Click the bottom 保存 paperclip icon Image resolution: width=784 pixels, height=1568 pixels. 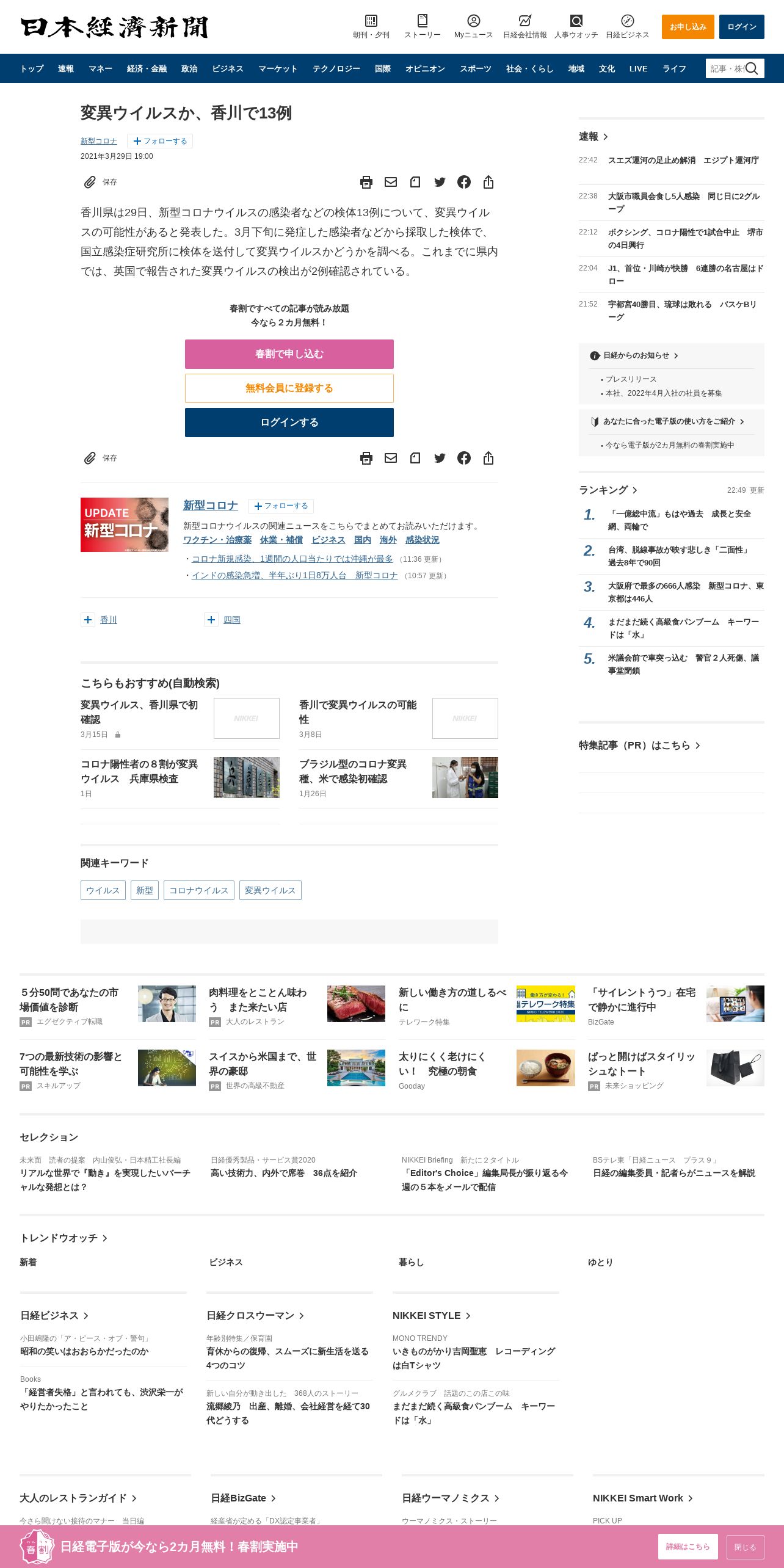click(x=90, y=458)
